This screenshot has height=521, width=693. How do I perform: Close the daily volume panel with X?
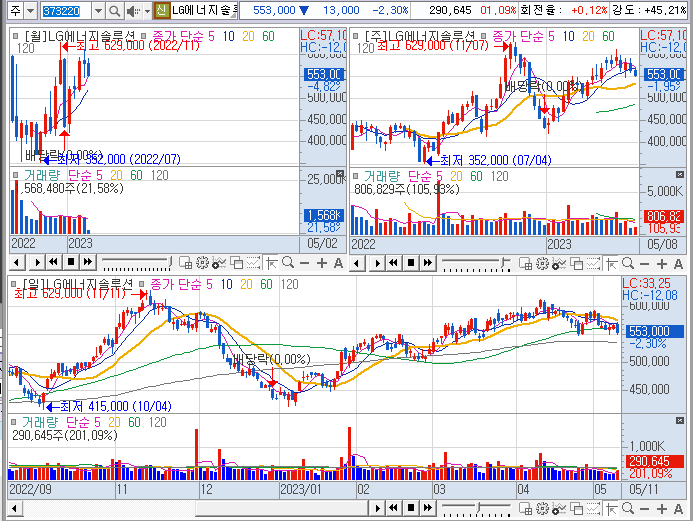click(680, 420)
